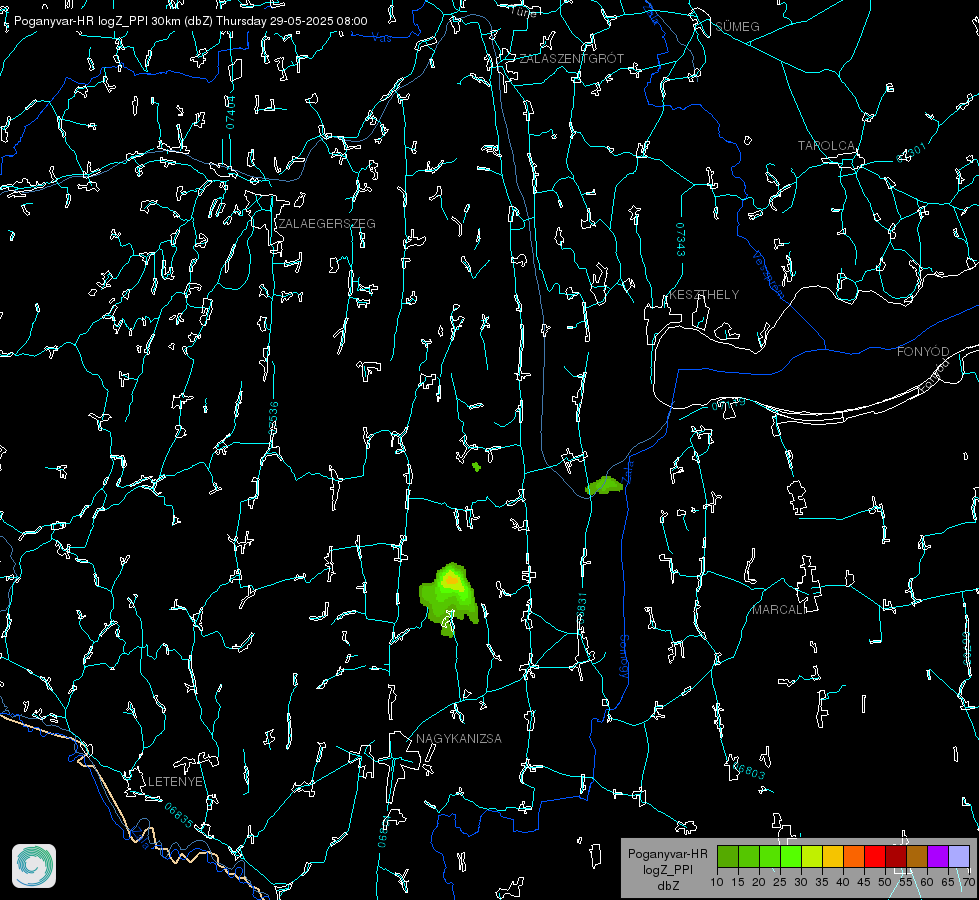Click the ZALAEGERSZEG city label
This screenshot has width=979, height=900.
click(x=327, y=224)
